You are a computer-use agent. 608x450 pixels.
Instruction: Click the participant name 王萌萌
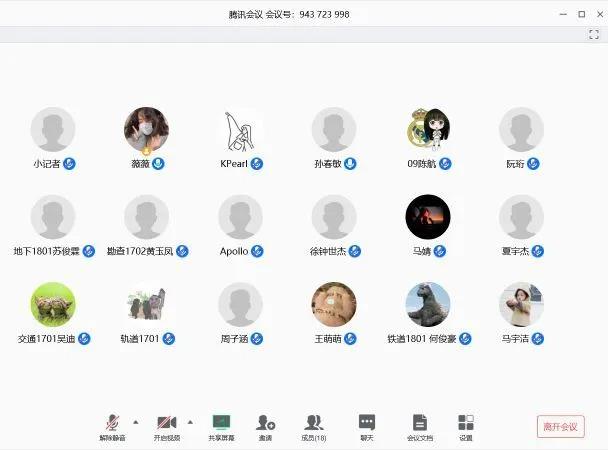click(328, 339)
